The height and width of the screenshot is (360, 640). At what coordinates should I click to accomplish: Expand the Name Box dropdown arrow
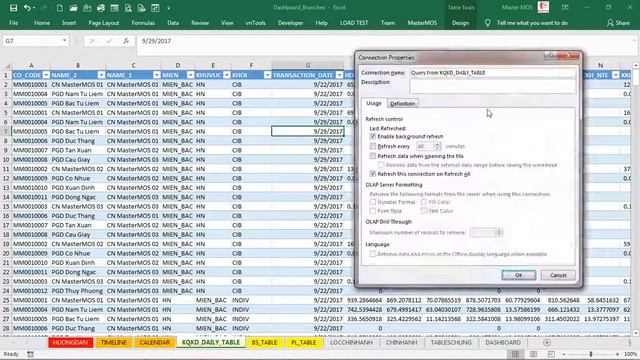click(64, 41)
